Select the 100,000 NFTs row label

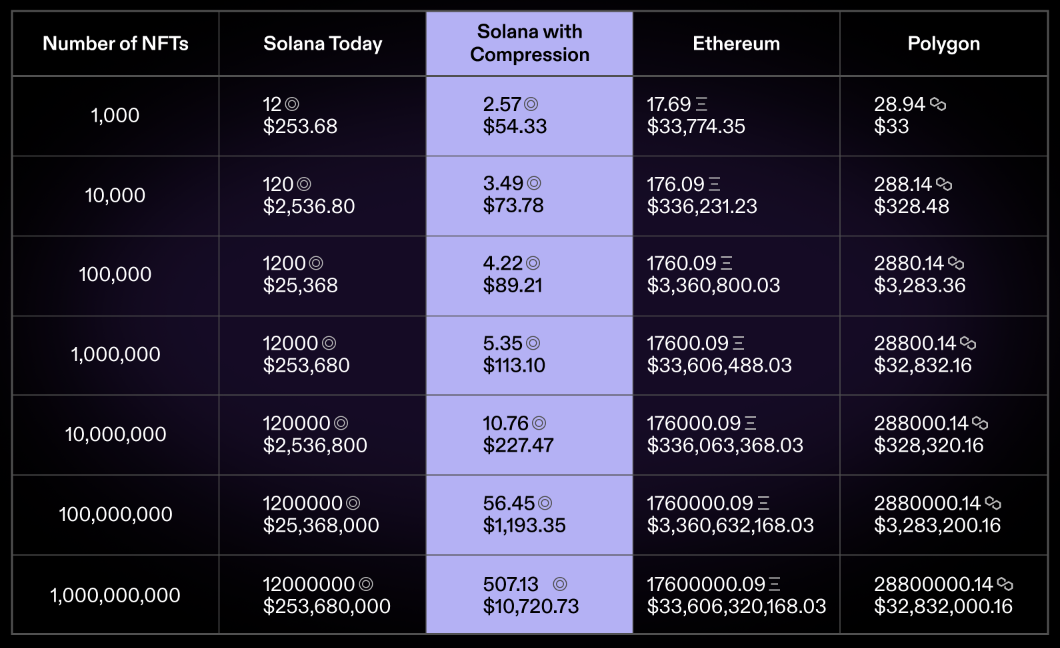coord(115,274)
